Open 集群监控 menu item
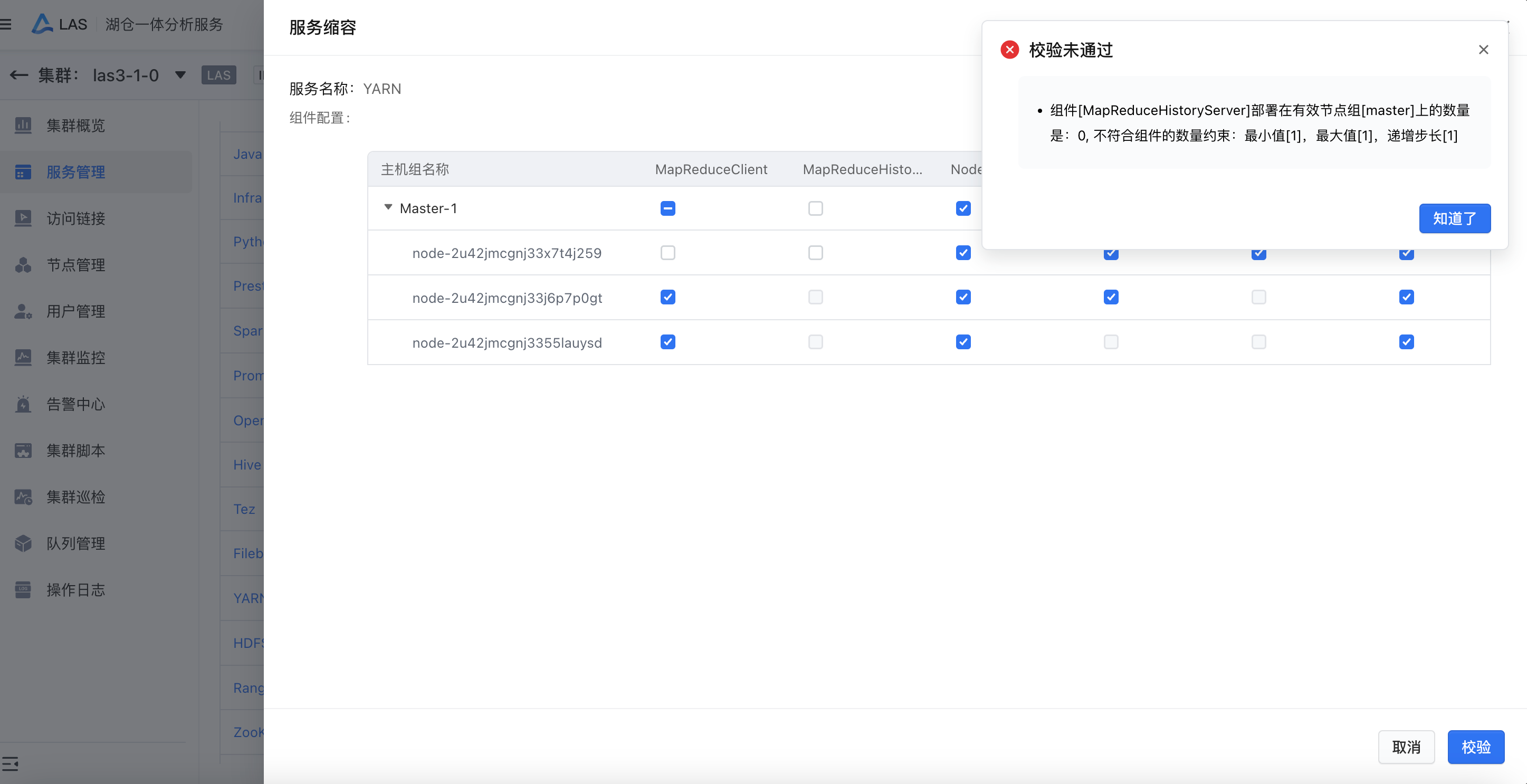The image size is (1527, 784). click(x=76, y=358)
